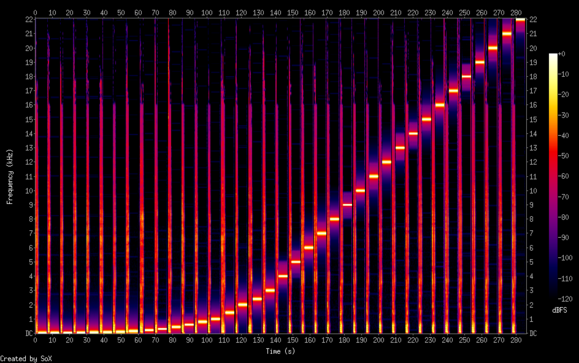The height and width of the screenshot is (363, 579).
Task: Click the 'Created by SoX' text
Action: point(26,359)
